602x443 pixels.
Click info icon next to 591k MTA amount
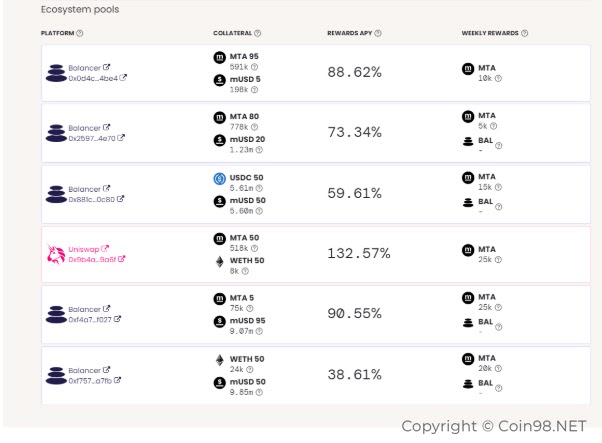[x=254, y=67]
